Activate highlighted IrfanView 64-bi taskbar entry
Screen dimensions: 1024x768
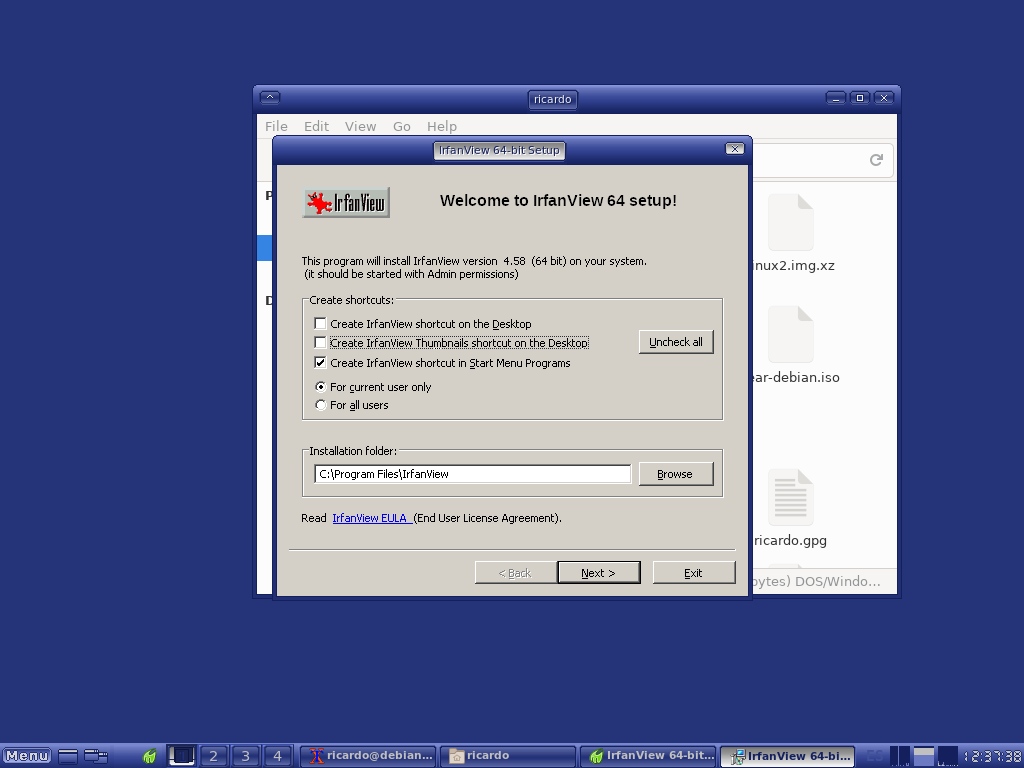click(x=788, y=756)
